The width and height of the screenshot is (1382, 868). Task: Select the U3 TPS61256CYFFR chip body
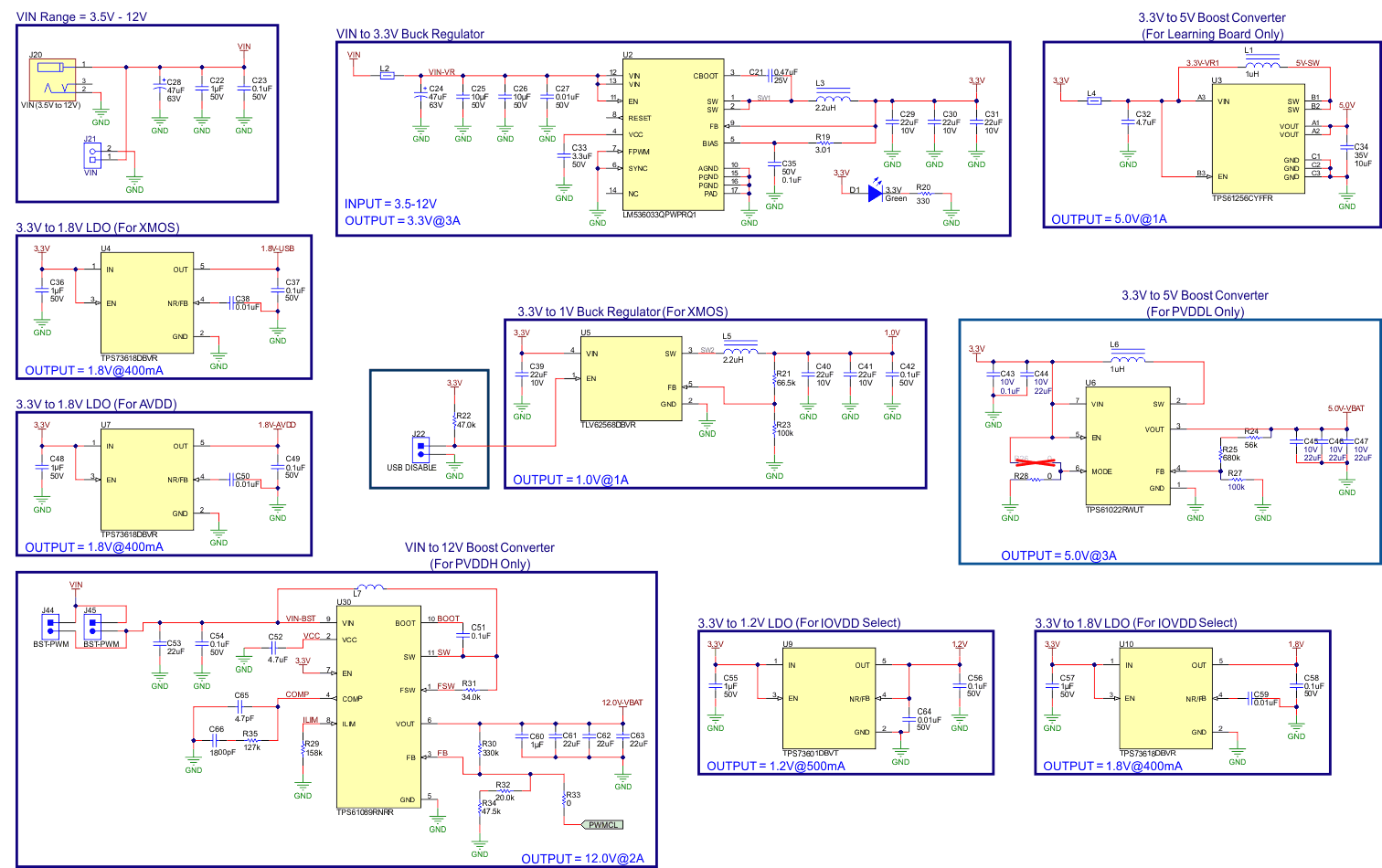pyautogui.click(x=1258, y=139)
